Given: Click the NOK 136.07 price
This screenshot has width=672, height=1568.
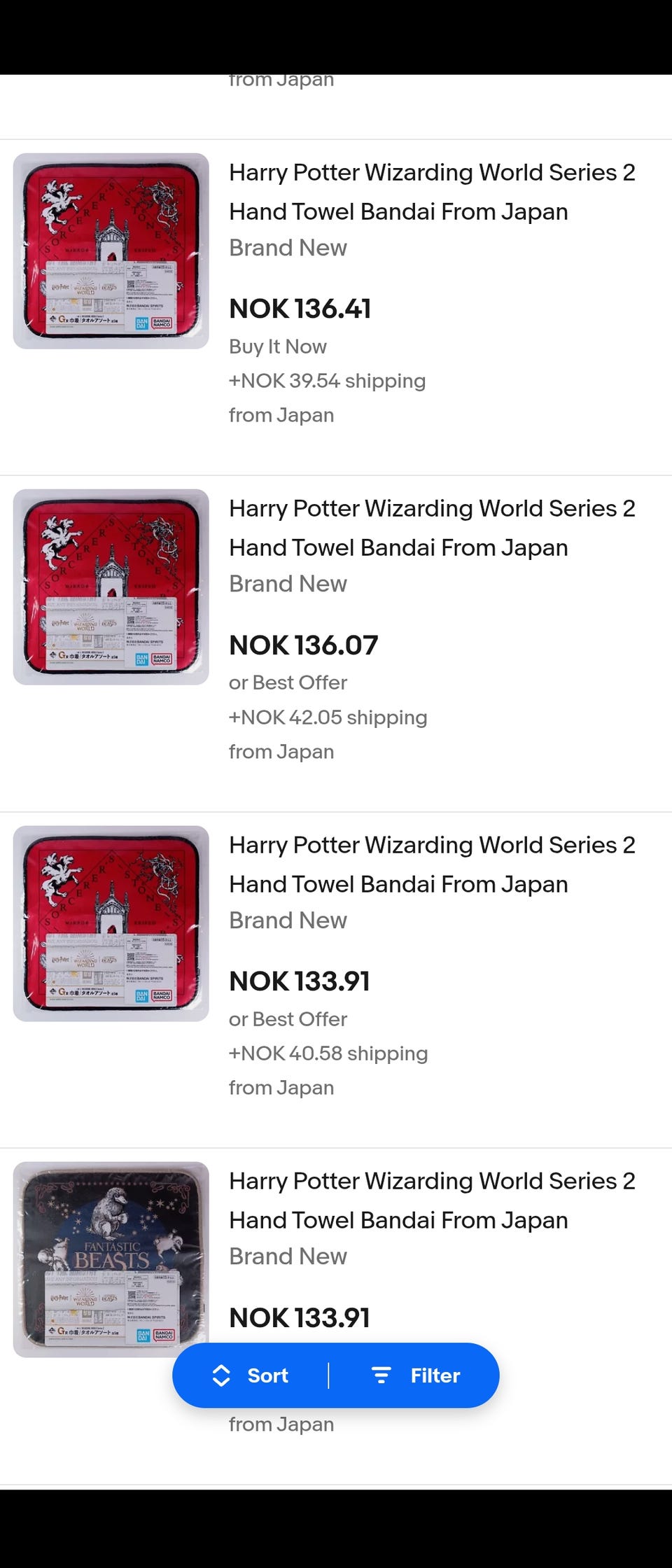Looking at the screenshot, I should (304, 645).
